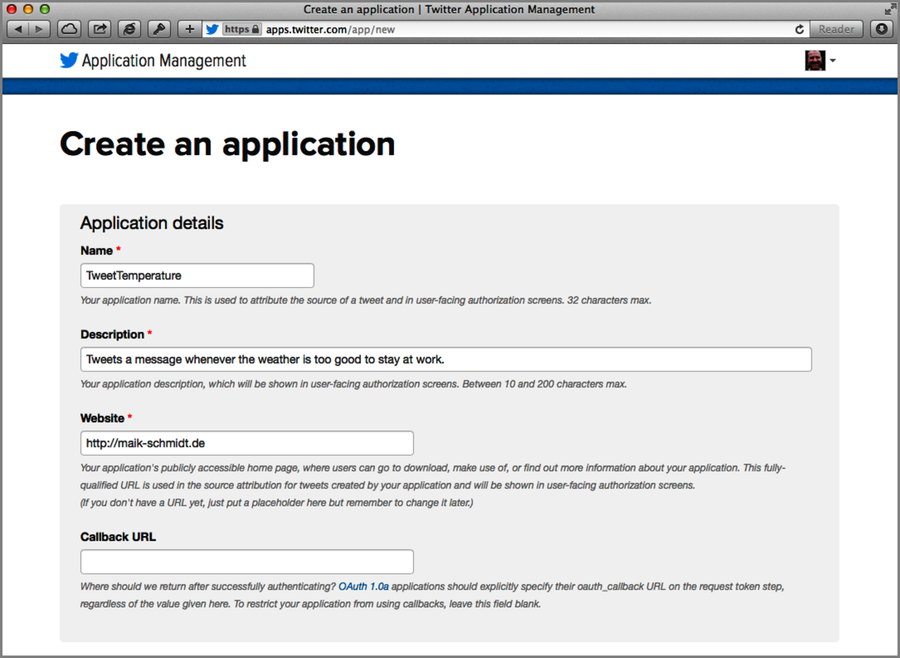Open the password manager key icon
The image size is (900, 658).
158,29
